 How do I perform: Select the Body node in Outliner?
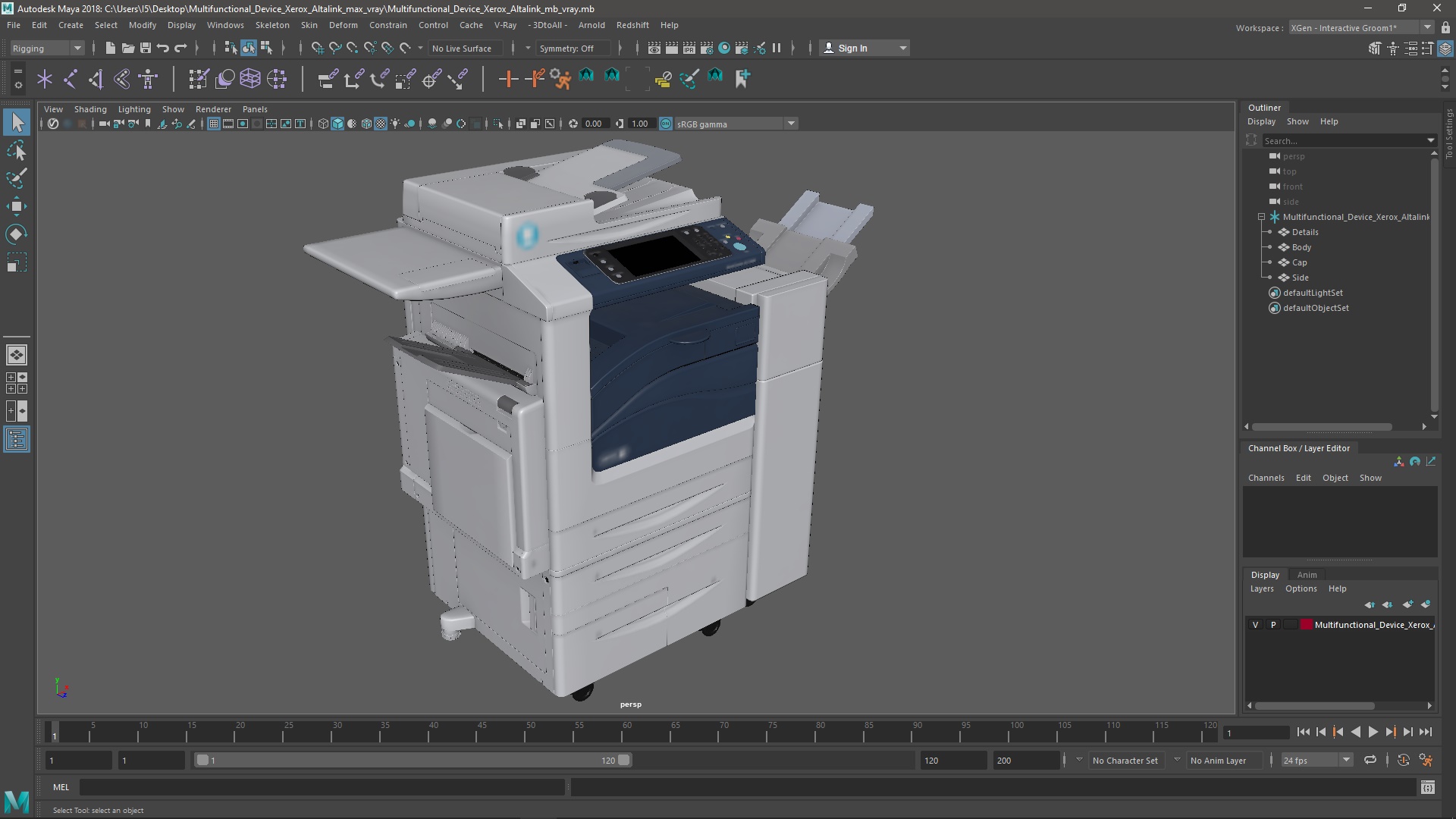coord(1301,247)
